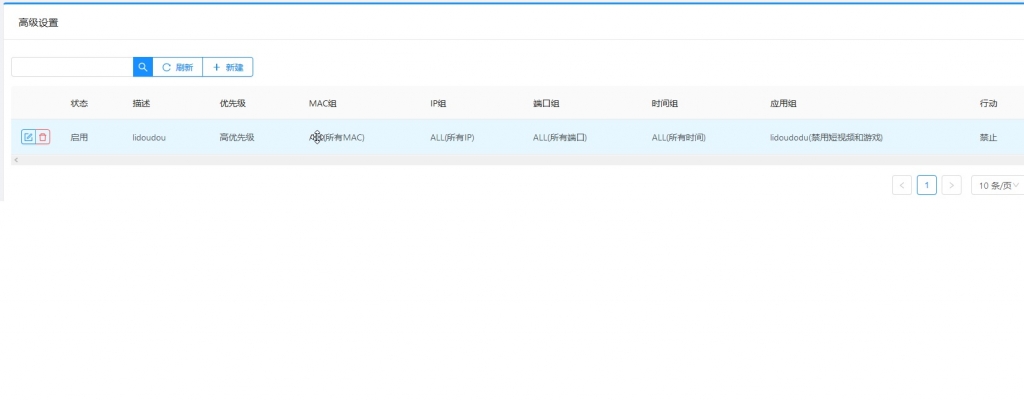Viewport: 1024px width, 401px height.
Task: Go to previous page arrow
Action: coord(902,185)
